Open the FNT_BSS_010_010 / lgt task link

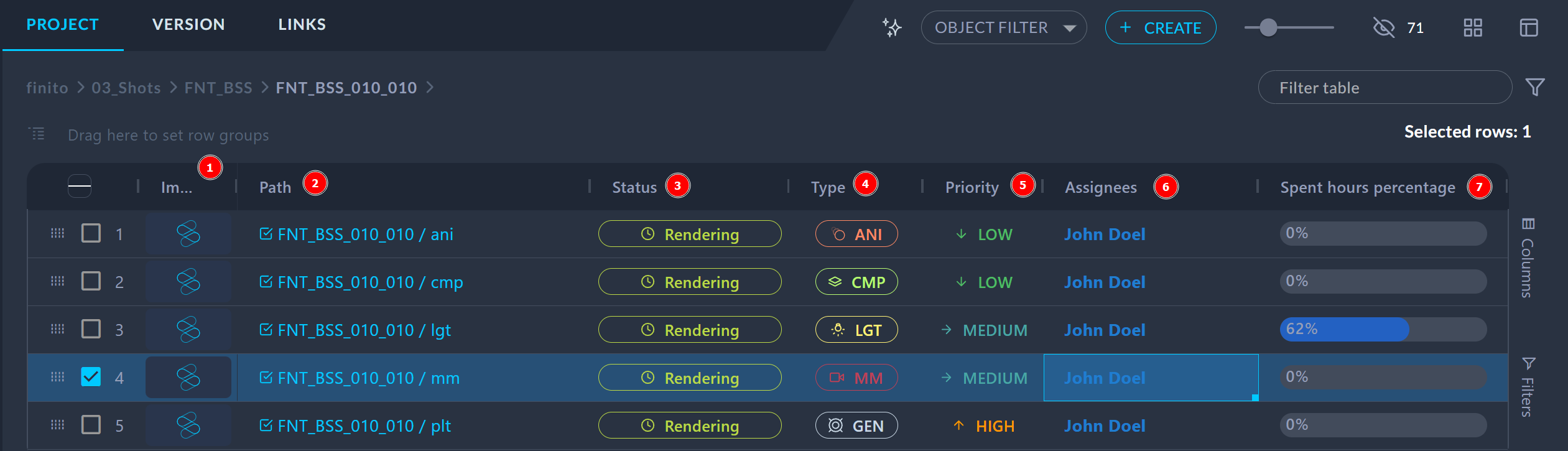(x=364, y=330)
